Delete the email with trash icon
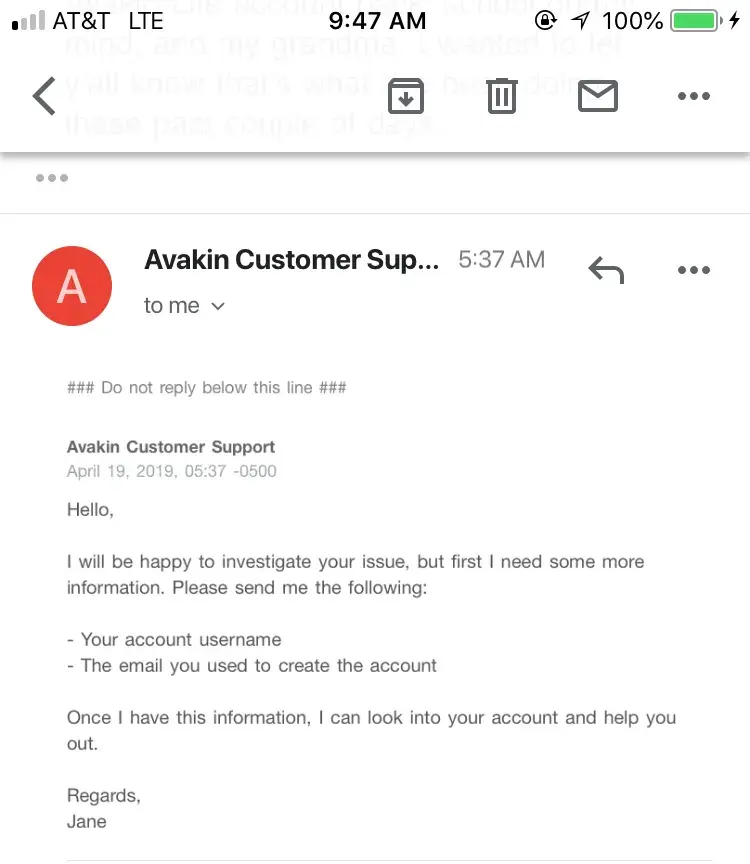750x864 pixels. (501, 96)
